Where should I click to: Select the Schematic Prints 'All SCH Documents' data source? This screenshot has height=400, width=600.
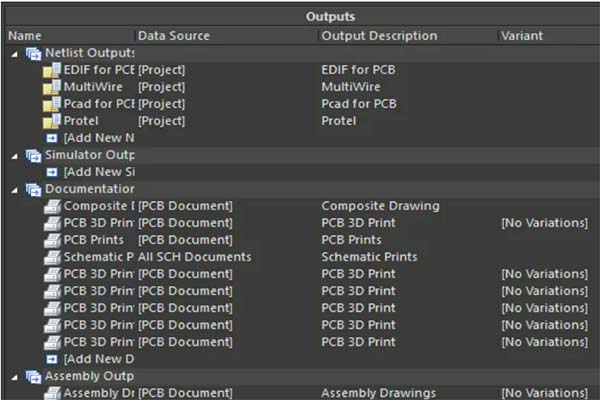195,257
